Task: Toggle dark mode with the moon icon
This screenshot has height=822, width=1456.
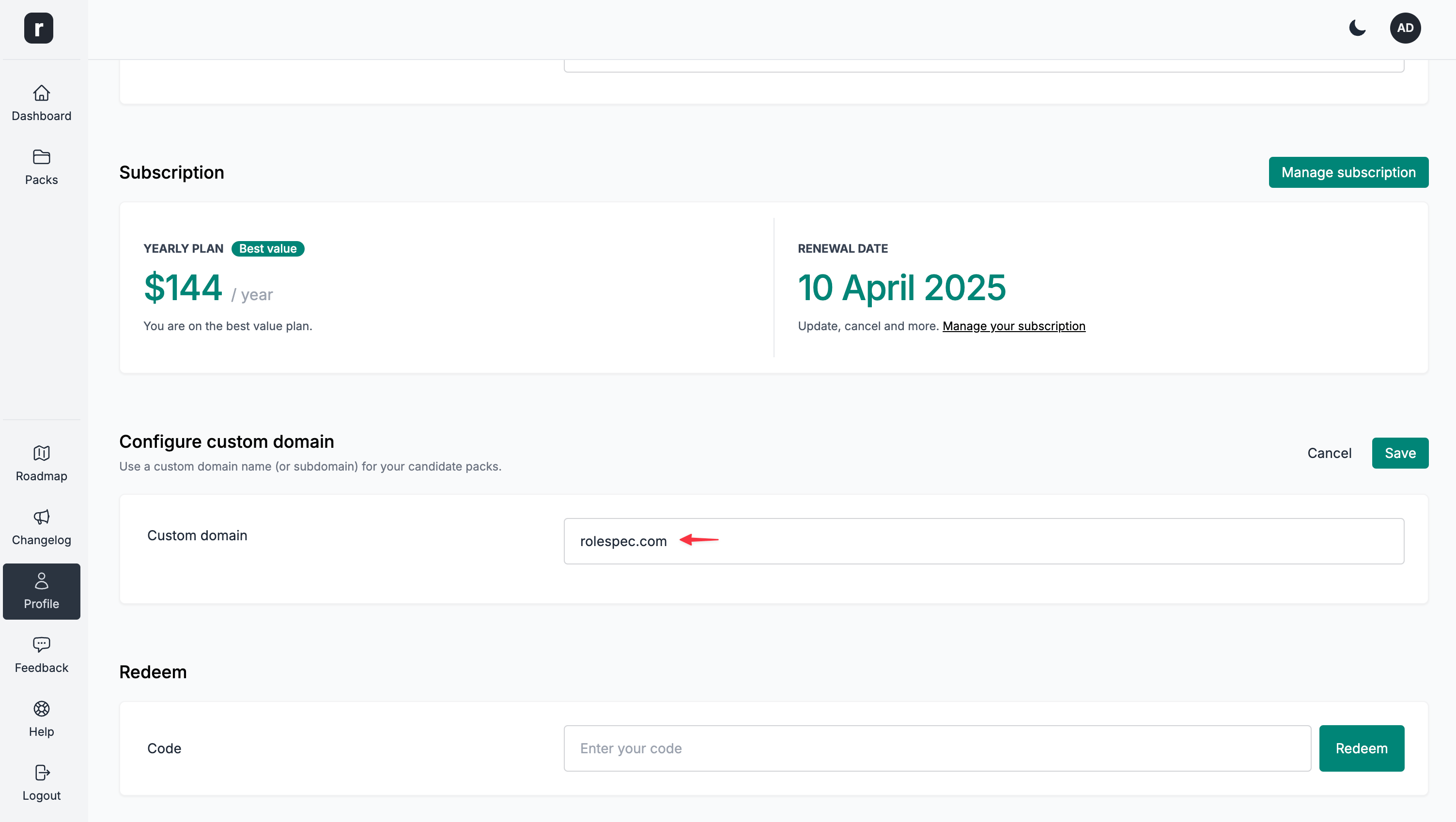Action: click(1357, 28)
